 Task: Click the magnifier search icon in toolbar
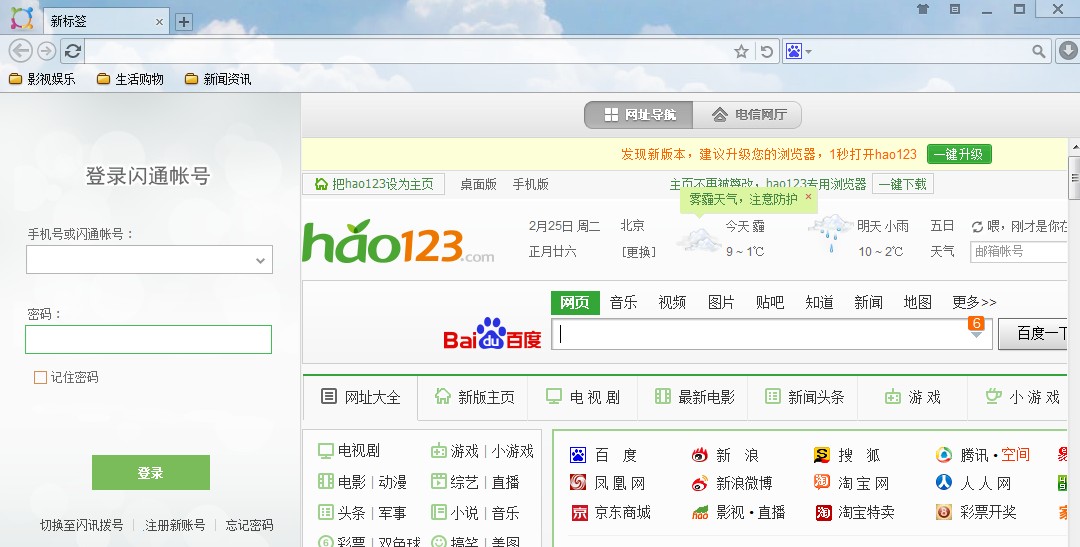pyautogui.click(x=1039, y=52)
